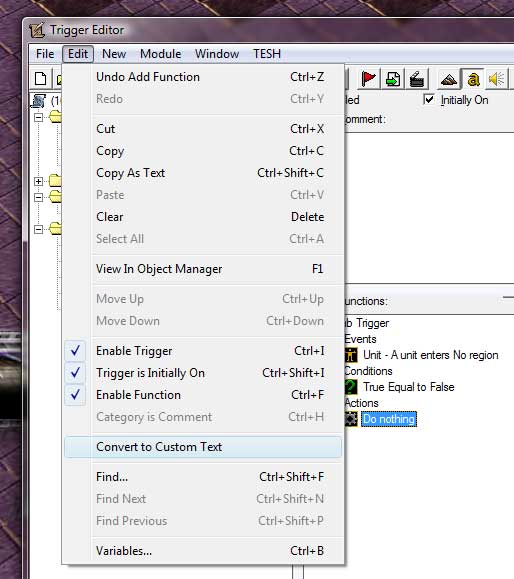
Task: Click the disabled Find Previous entry
Action: 202,521
